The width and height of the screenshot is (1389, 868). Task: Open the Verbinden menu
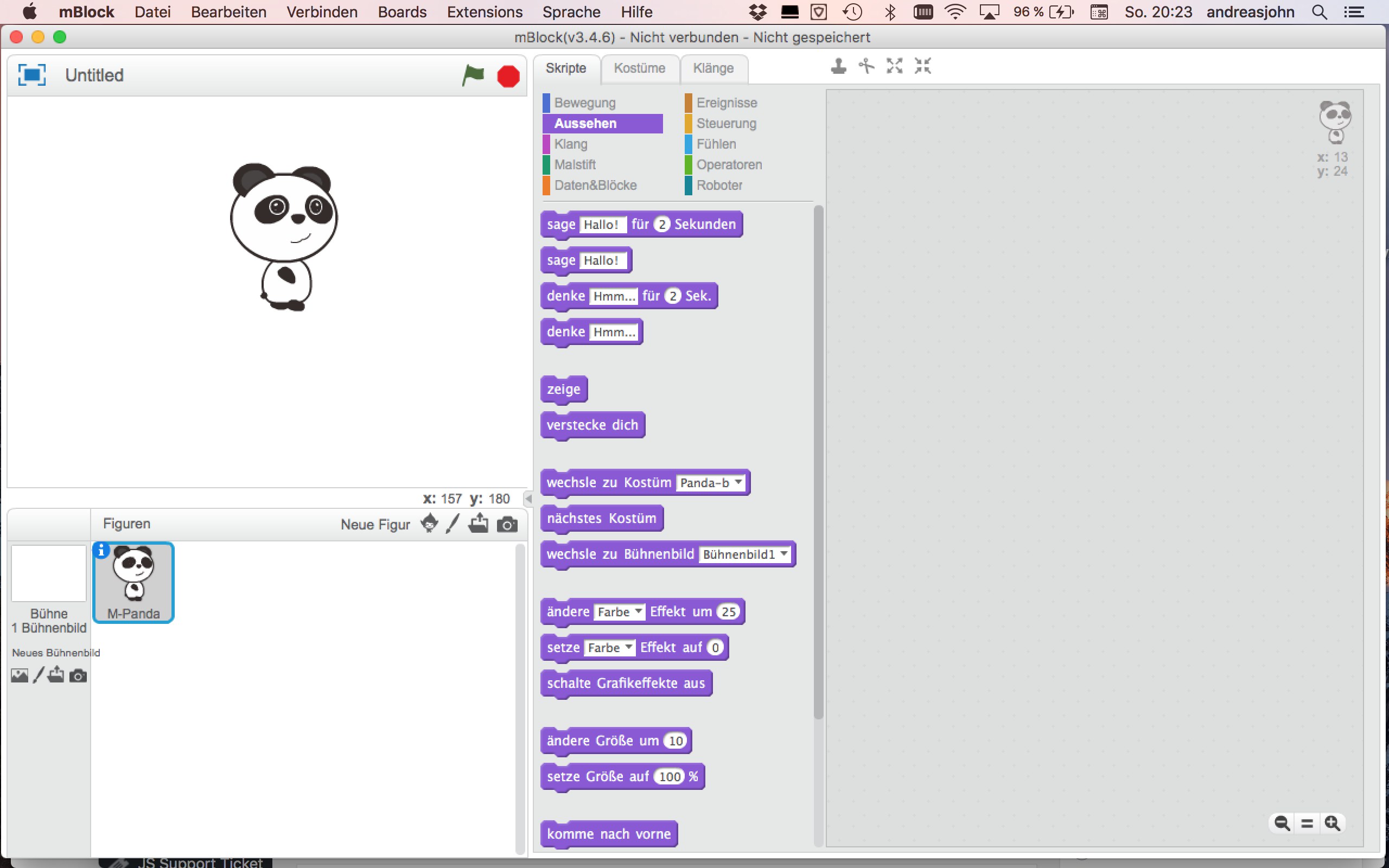(x=322, y=12)
